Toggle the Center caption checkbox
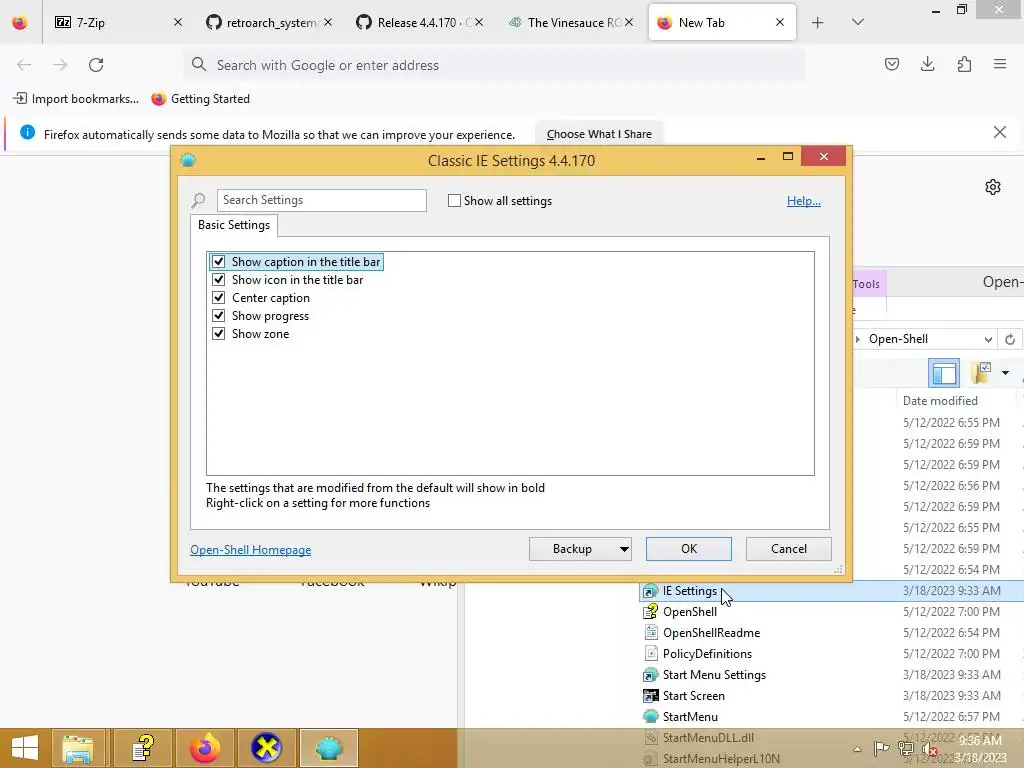 218,298
